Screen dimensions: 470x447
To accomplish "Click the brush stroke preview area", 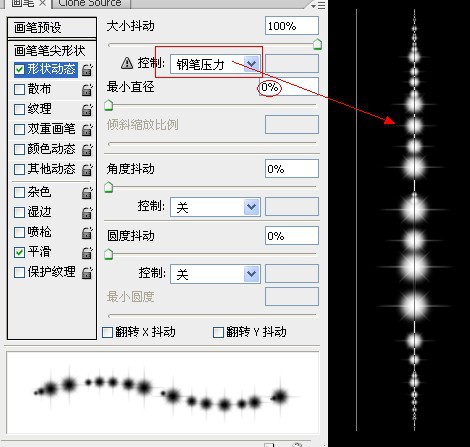I will tap(163, 393).
